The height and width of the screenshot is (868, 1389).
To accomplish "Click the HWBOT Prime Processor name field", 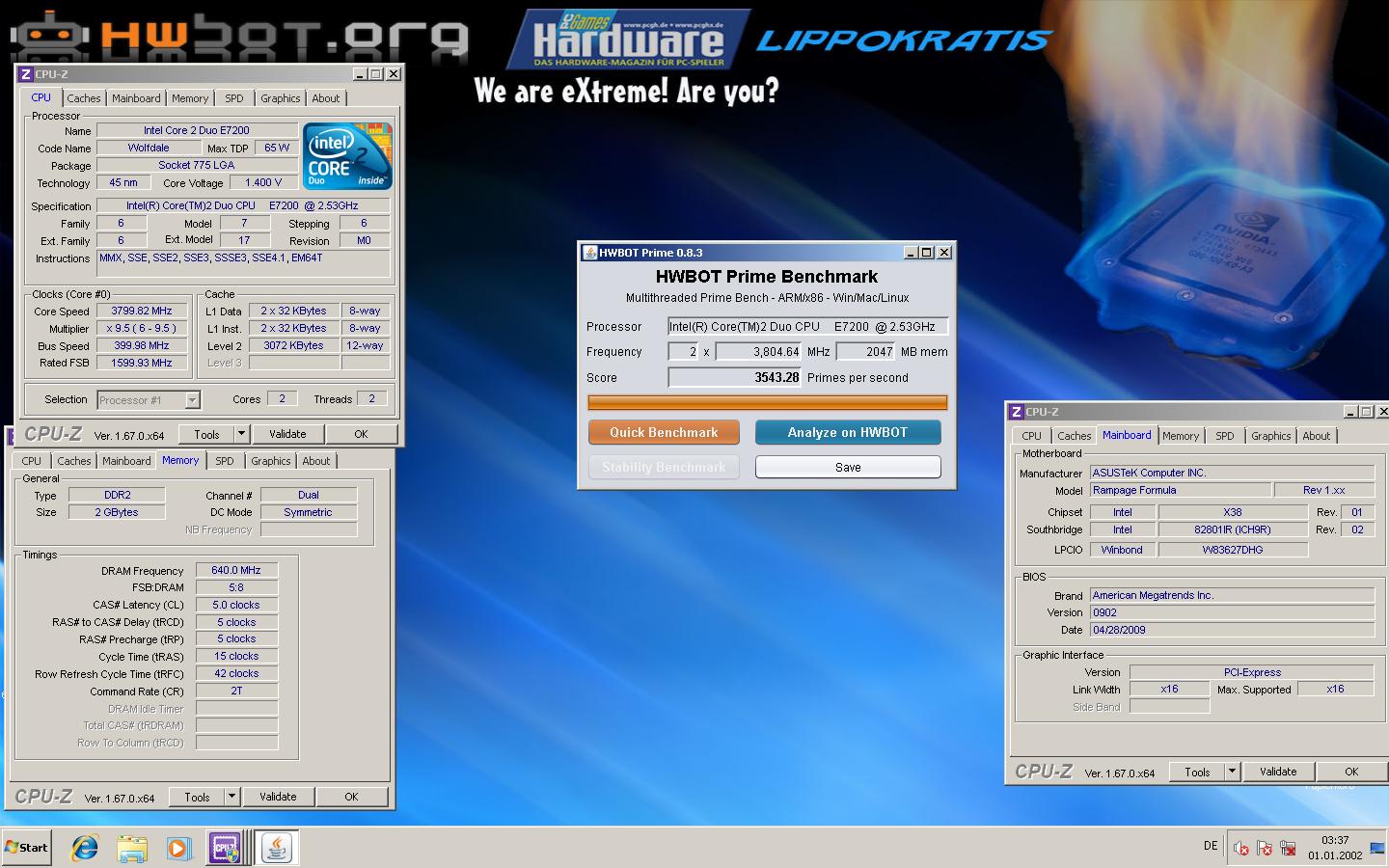I will [x=808, y=326].
